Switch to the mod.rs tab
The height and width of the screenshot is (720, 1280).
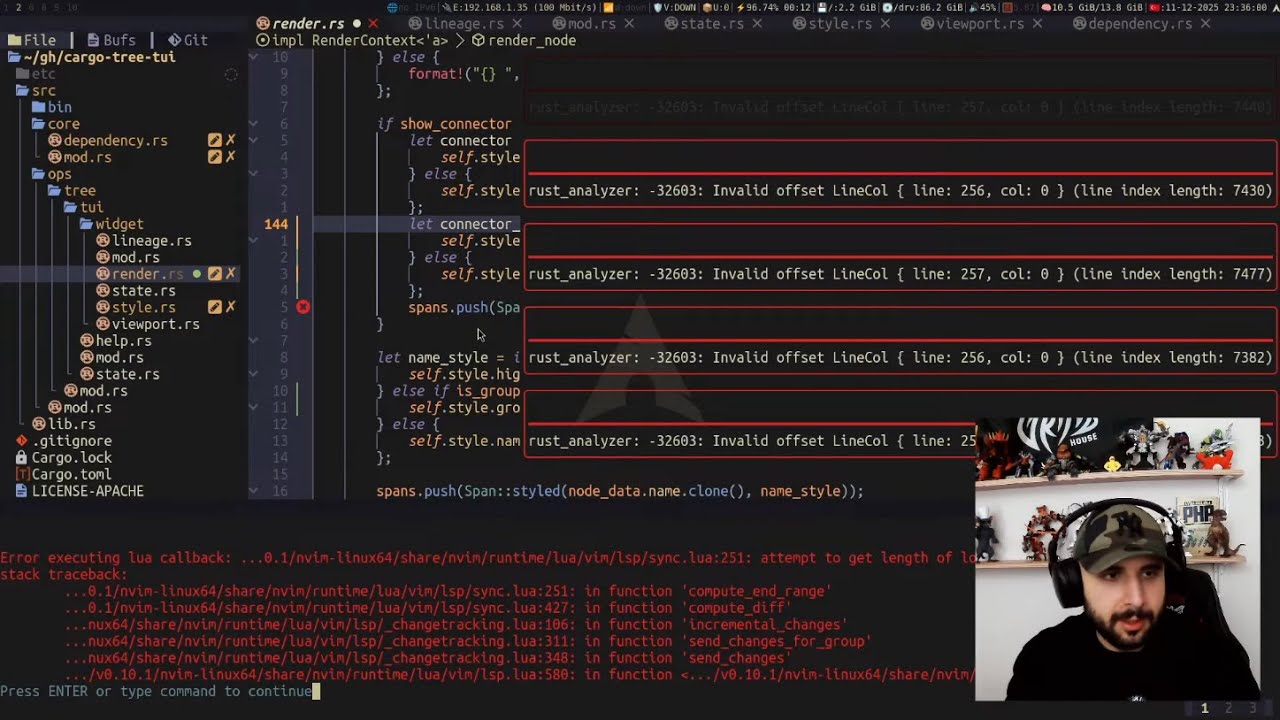(x=583, y=23)
